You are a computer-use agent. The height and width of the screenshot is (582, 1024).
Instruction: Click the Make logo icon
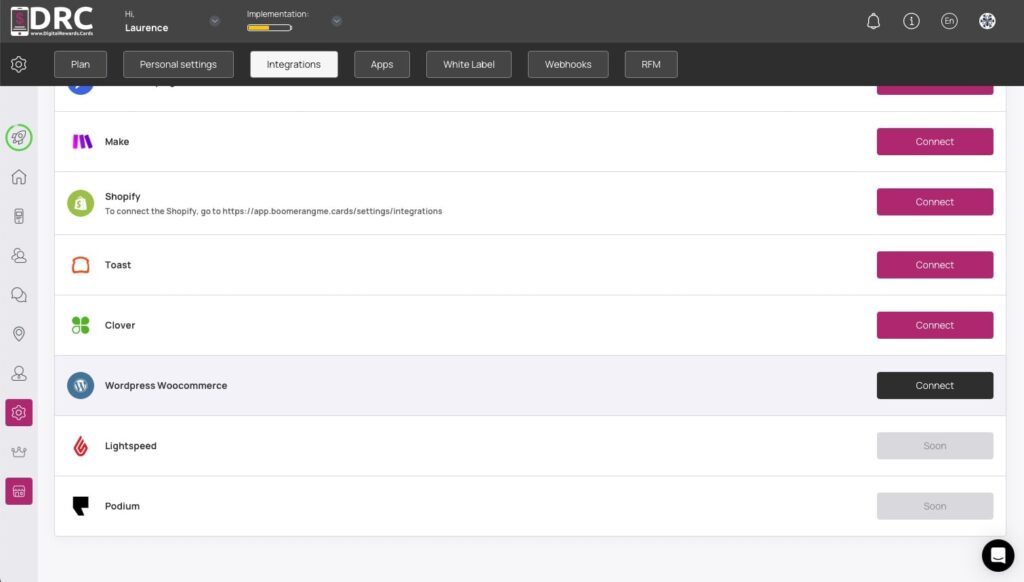click(x=82, y=141)
